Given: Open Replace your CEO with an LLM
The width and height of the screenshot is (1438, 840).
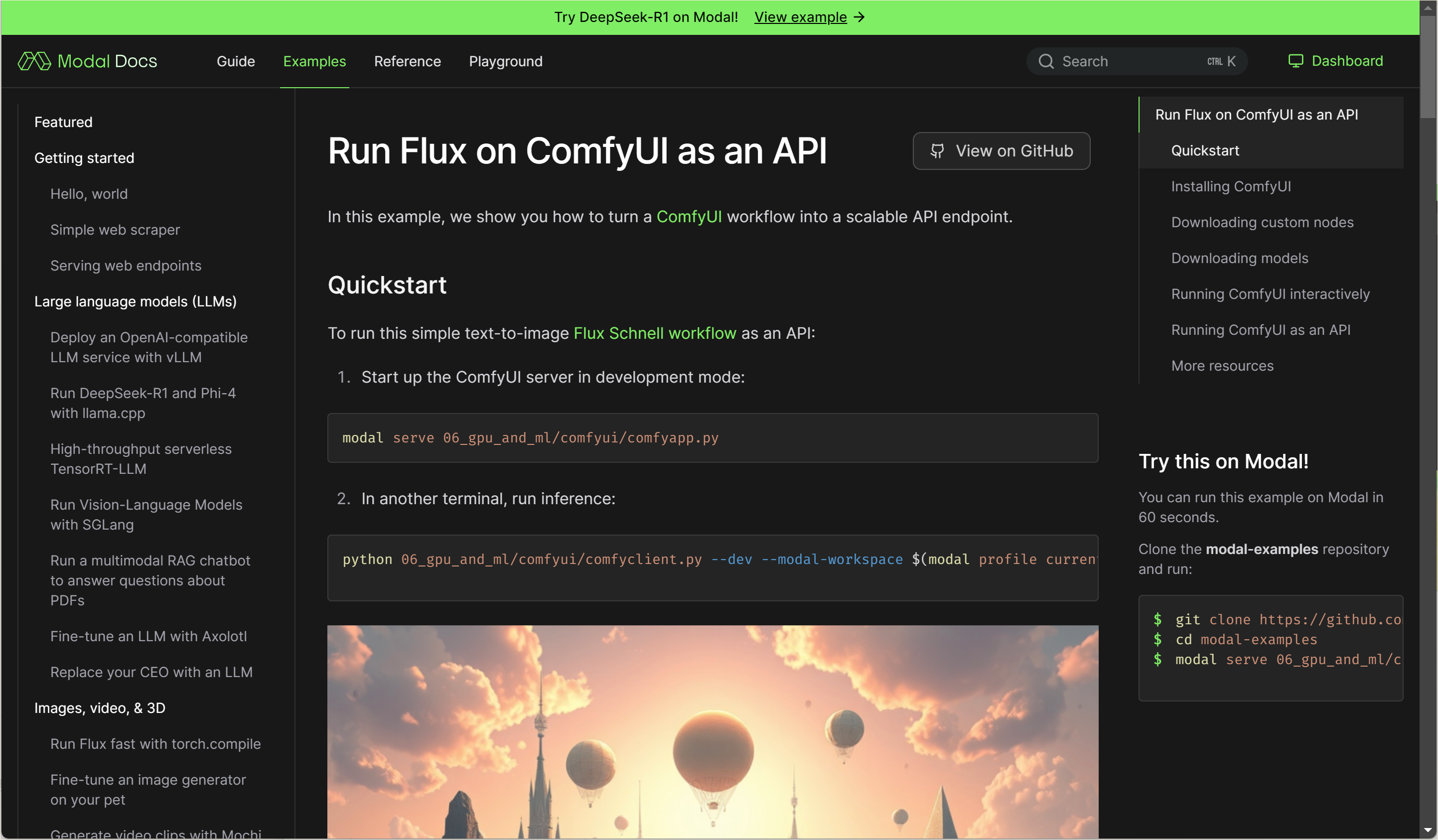Looking at the screenshot, I should point(151,672).
